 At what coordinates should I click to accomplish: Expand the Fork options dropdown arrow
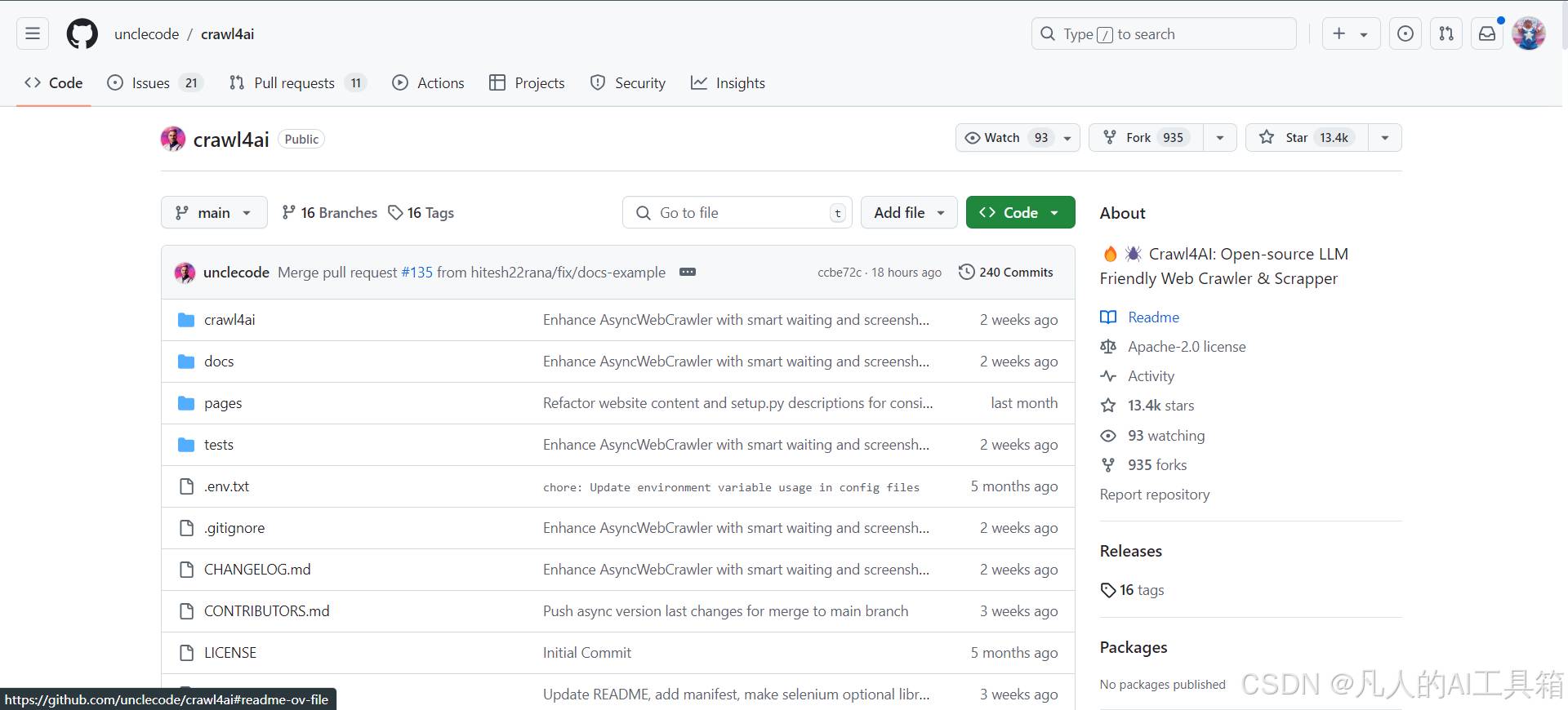coord(1220,137)
